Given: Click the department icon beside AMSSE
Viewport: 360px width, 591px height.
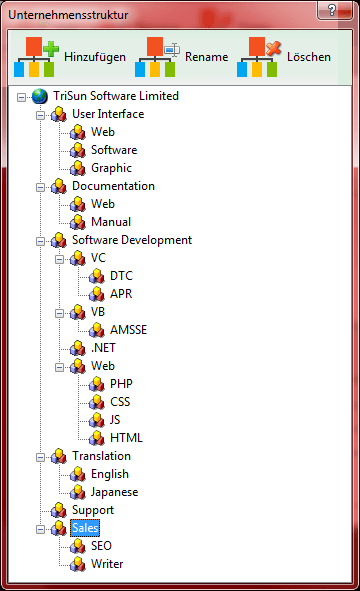Looking at the screenshot, I should [97, 330].
